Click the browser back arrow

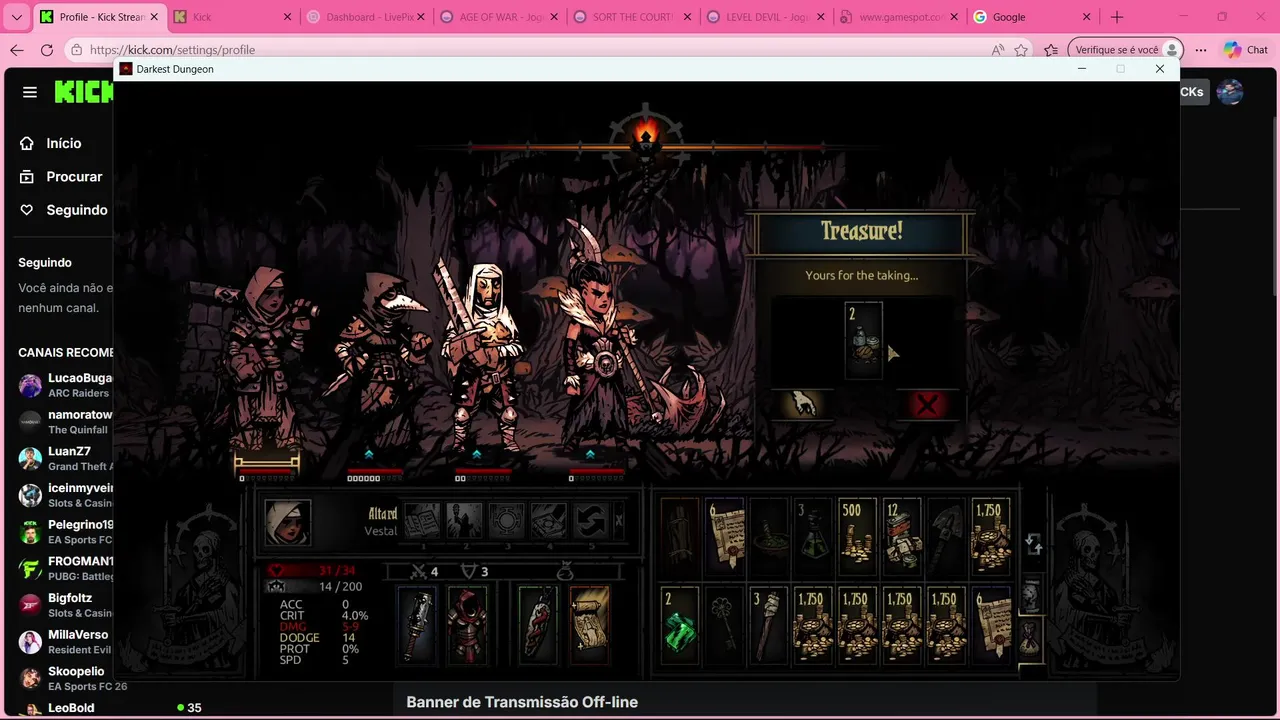coord(17,50)
